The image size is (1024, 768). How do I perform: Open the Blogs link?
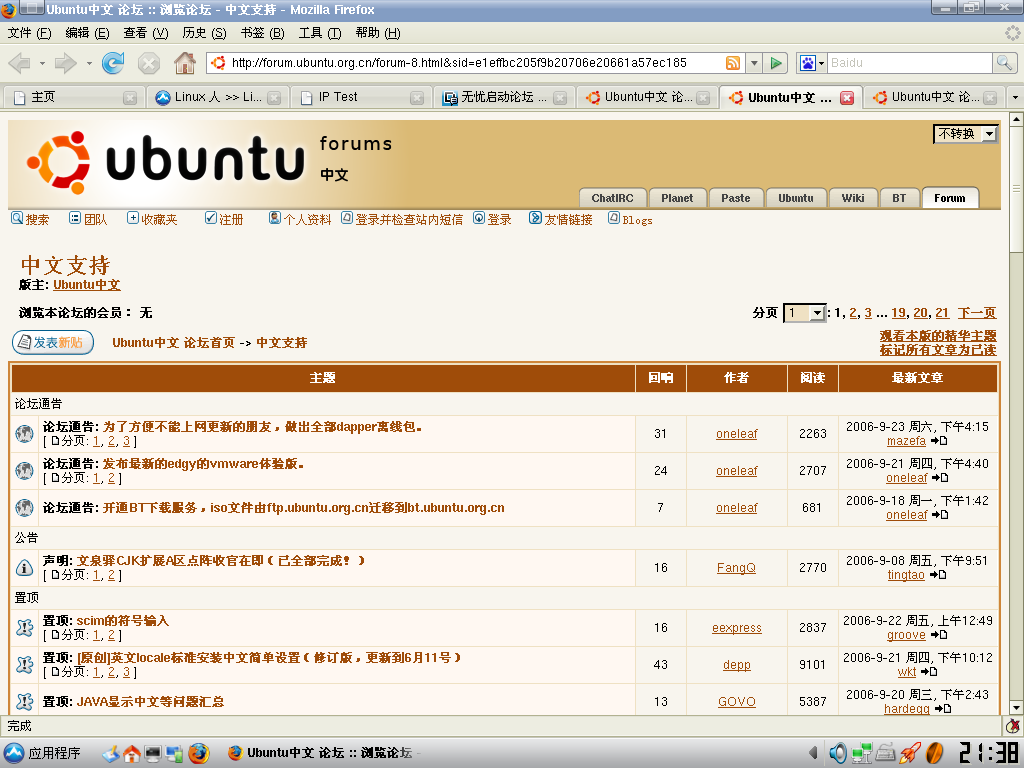tap(630, 219)
